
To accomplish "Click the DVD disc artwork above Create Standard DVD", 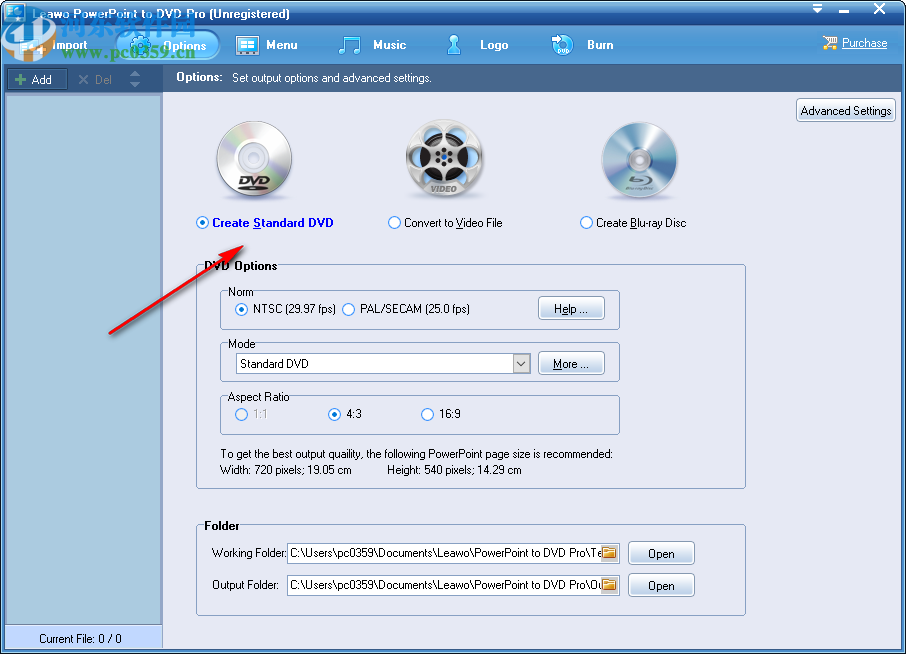I will coord(254,158).
